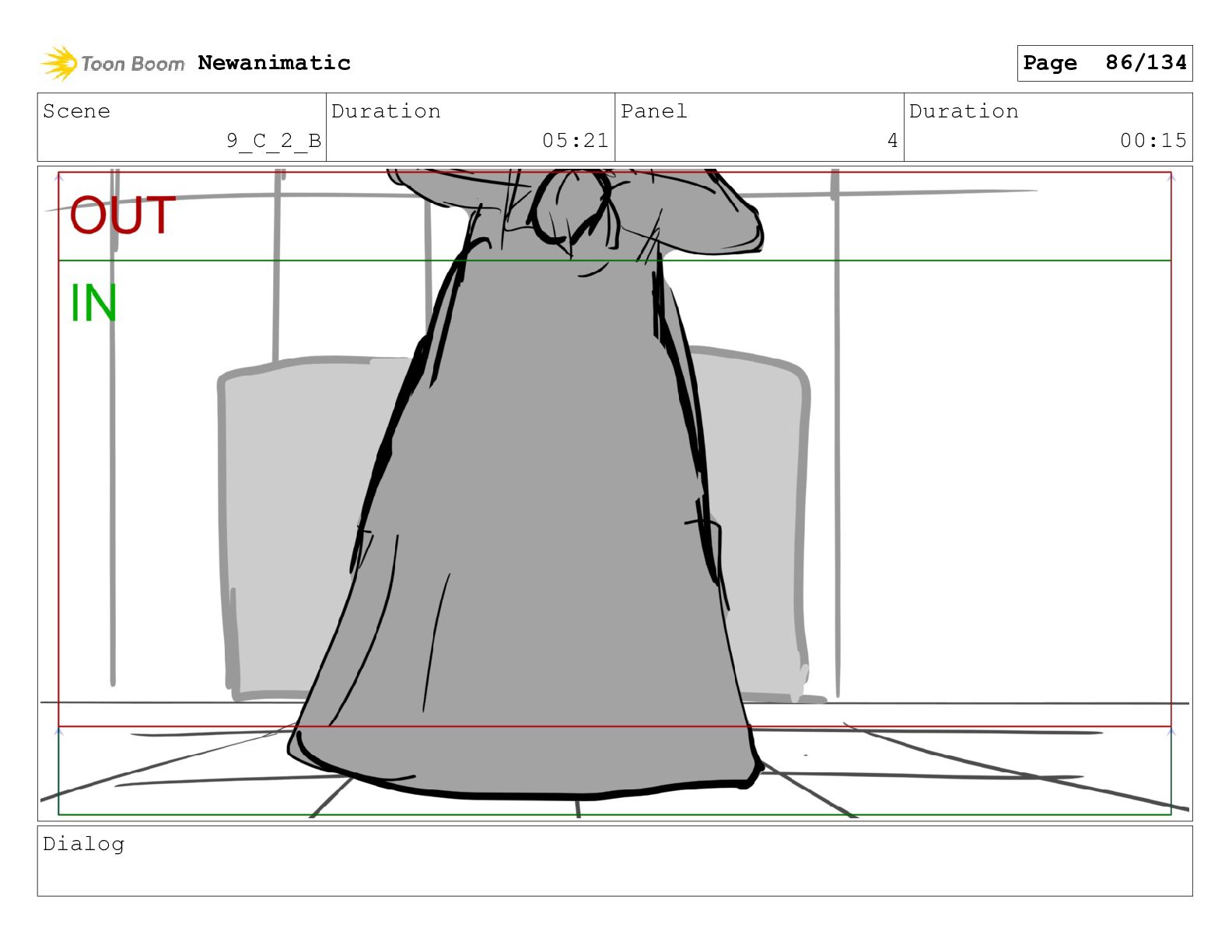
Task: Click the Toon Boom wordmark text
Action: point(132,64)
